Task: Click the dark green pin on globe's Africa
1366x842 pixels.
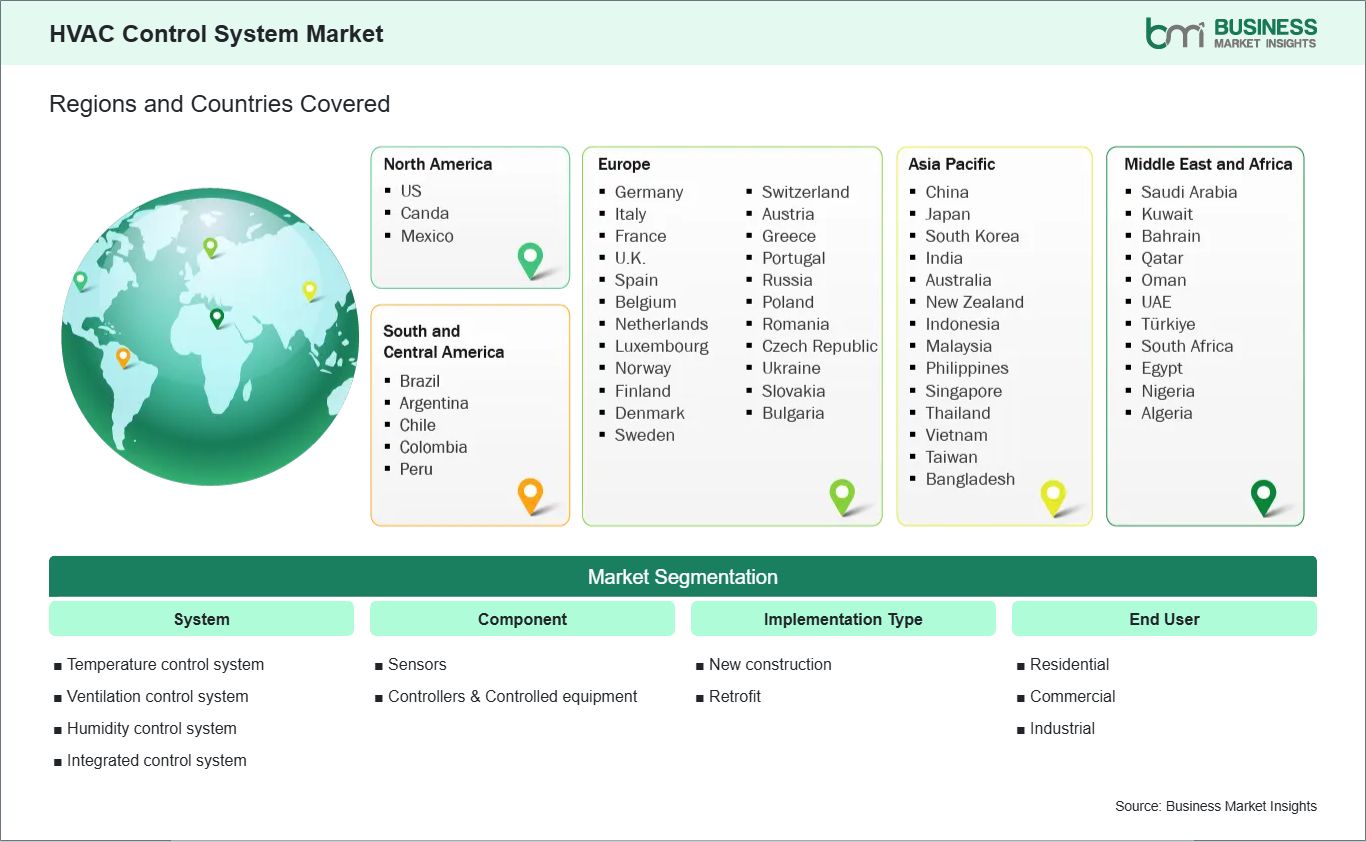Action: 216,317
